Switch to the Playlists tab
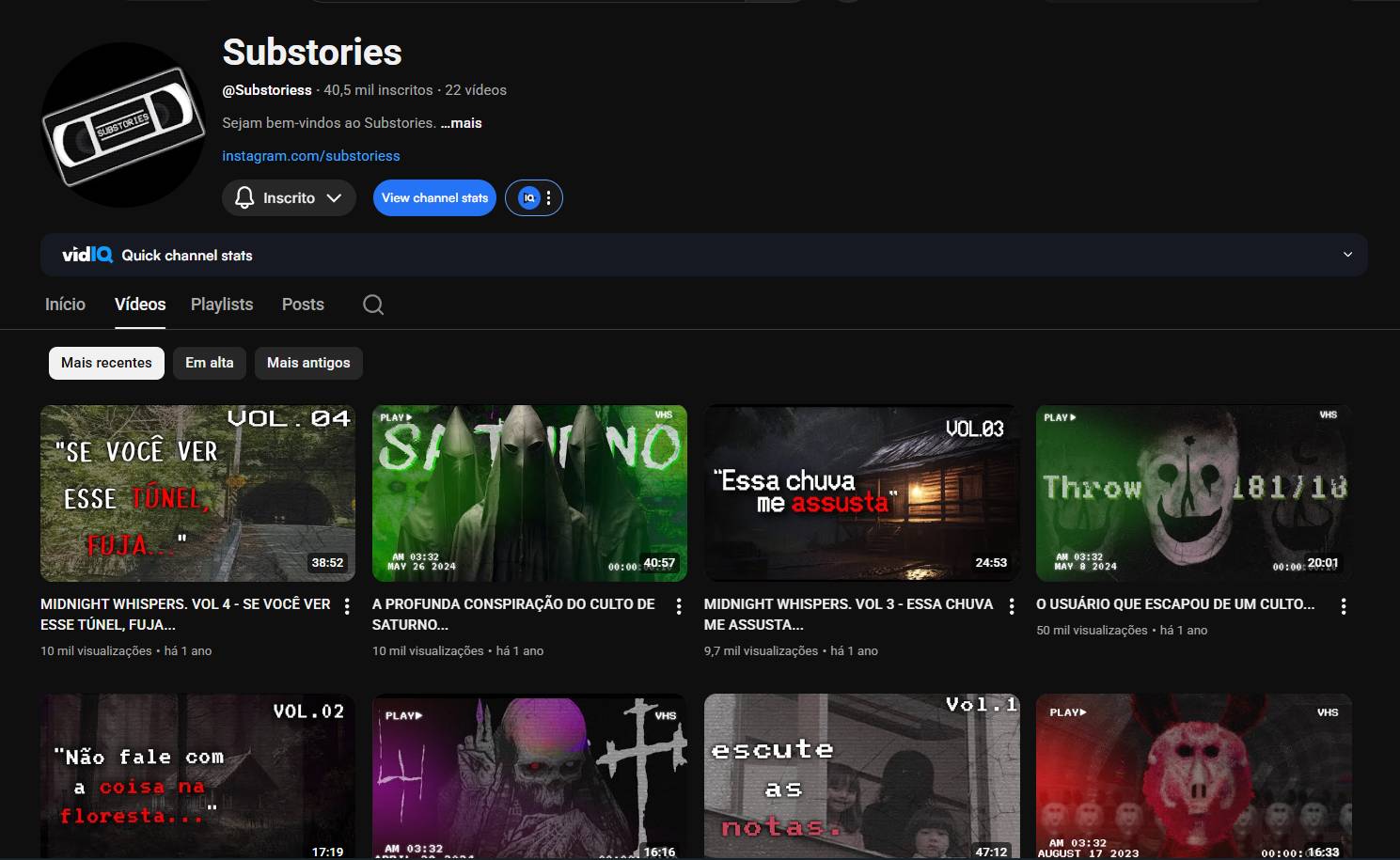Viewport: 1400px width, 860px height. (x=222, y=305)
